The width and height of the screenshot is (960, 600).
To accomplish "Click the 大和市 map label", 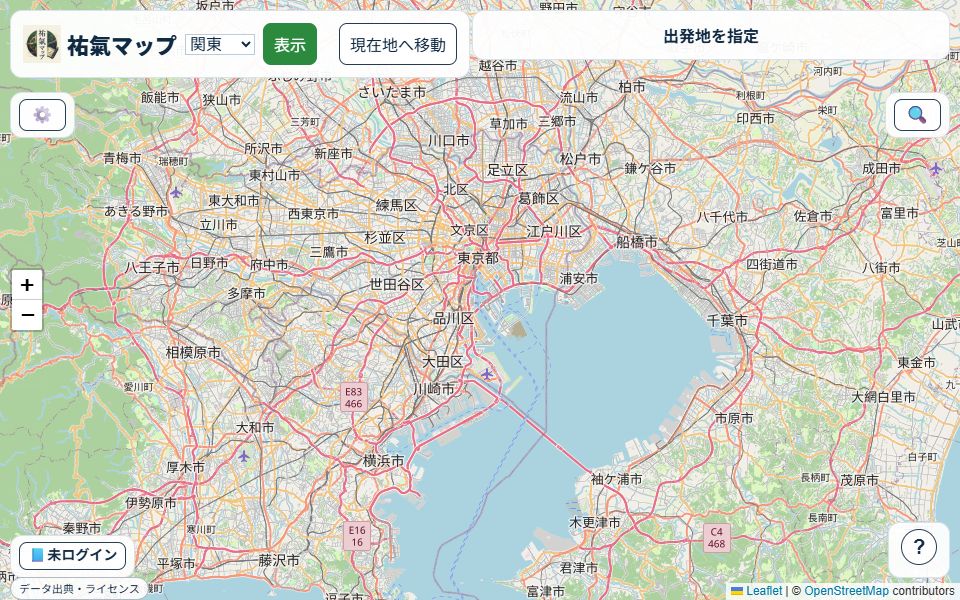I will pyautogui.click(x=255, y=427).
